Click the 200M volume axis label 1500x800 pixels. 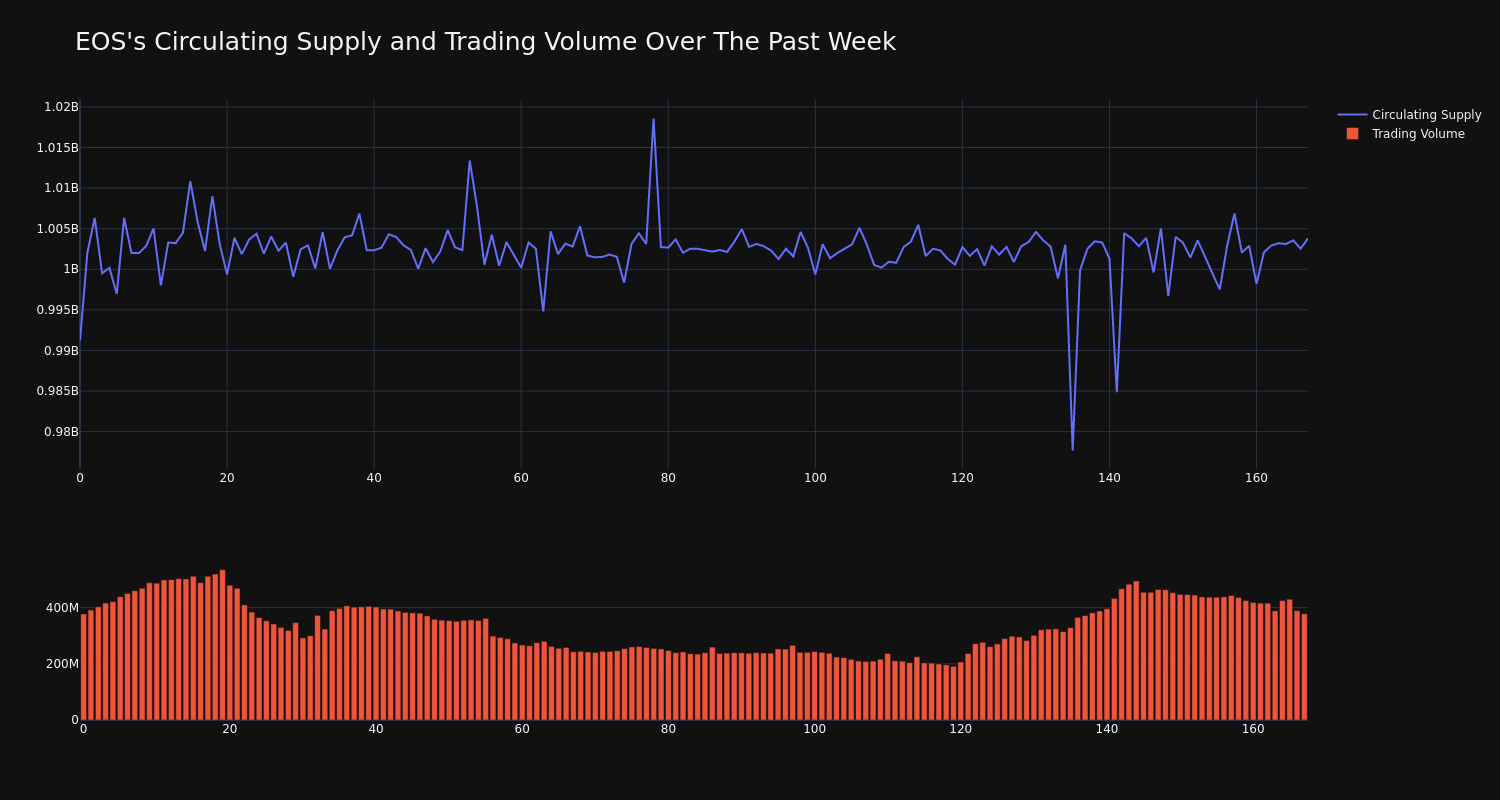tap(62, 664)
